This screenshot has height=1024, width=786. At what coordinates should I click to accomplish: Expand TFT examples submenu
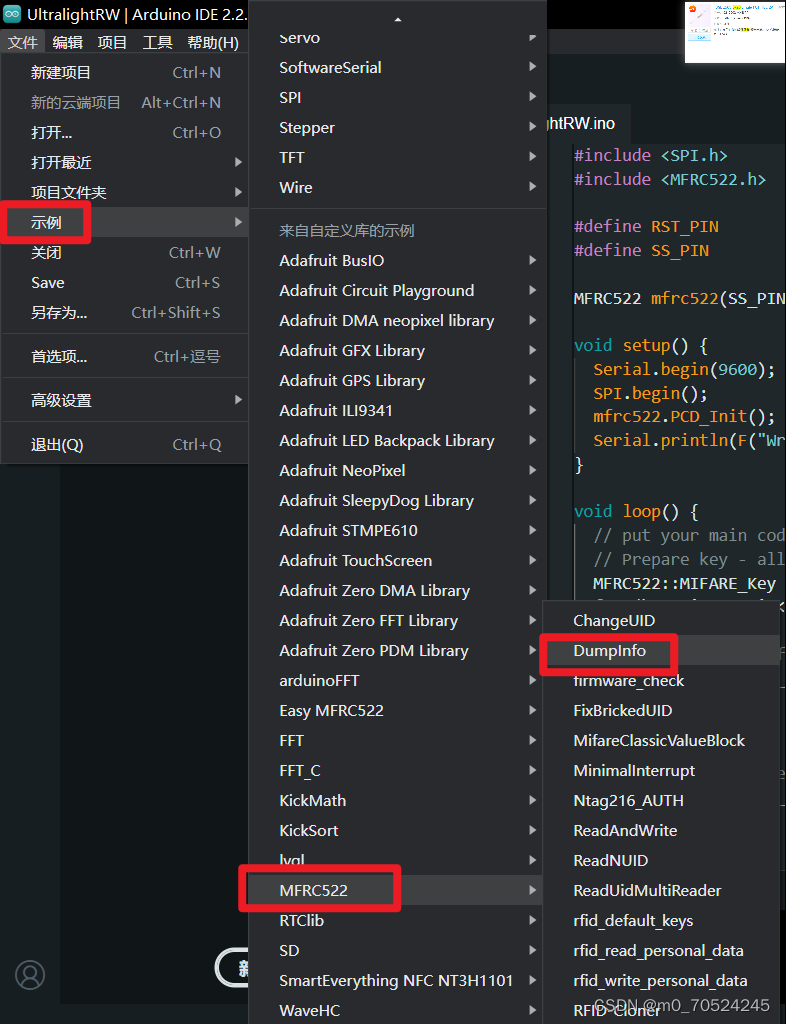pos(398,157)
